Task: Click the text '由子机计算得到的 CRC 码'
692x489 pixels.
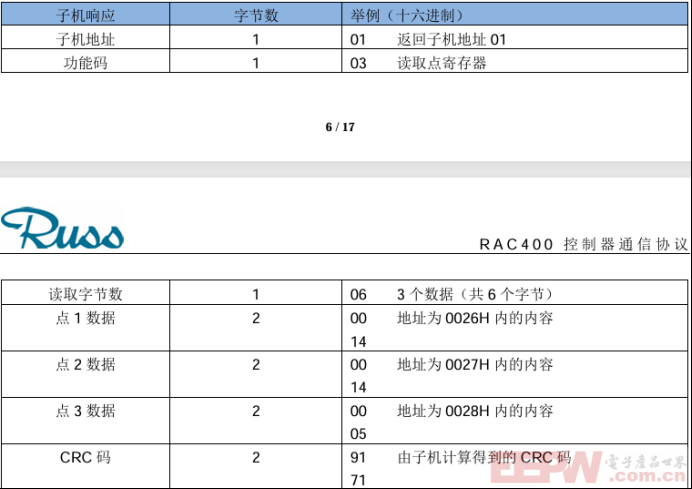Action: [484, 457]
